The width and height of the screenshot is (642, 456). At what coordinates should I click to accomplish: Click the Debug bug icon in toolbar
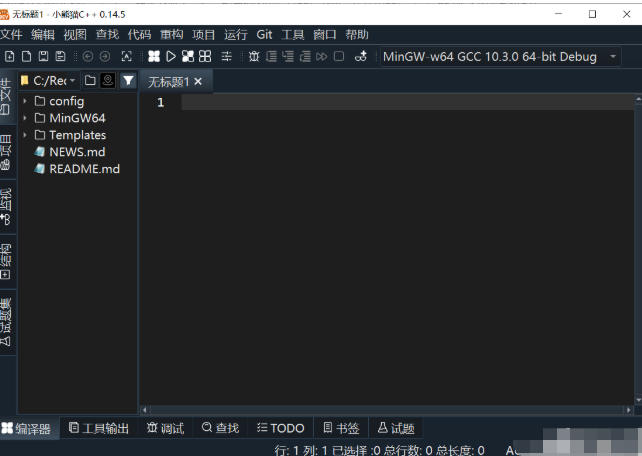coord(254,57)
